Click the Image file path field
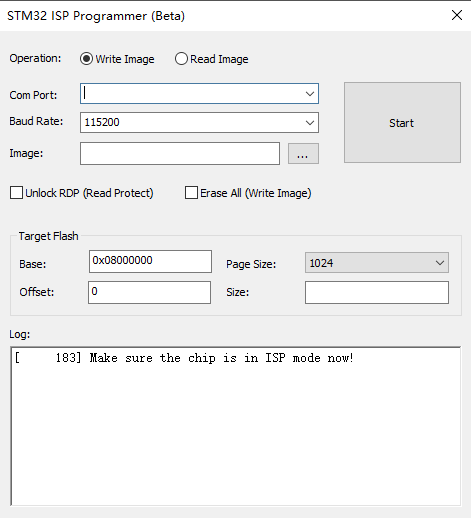The height and width of the screenshot is (518, 471). 180,153
